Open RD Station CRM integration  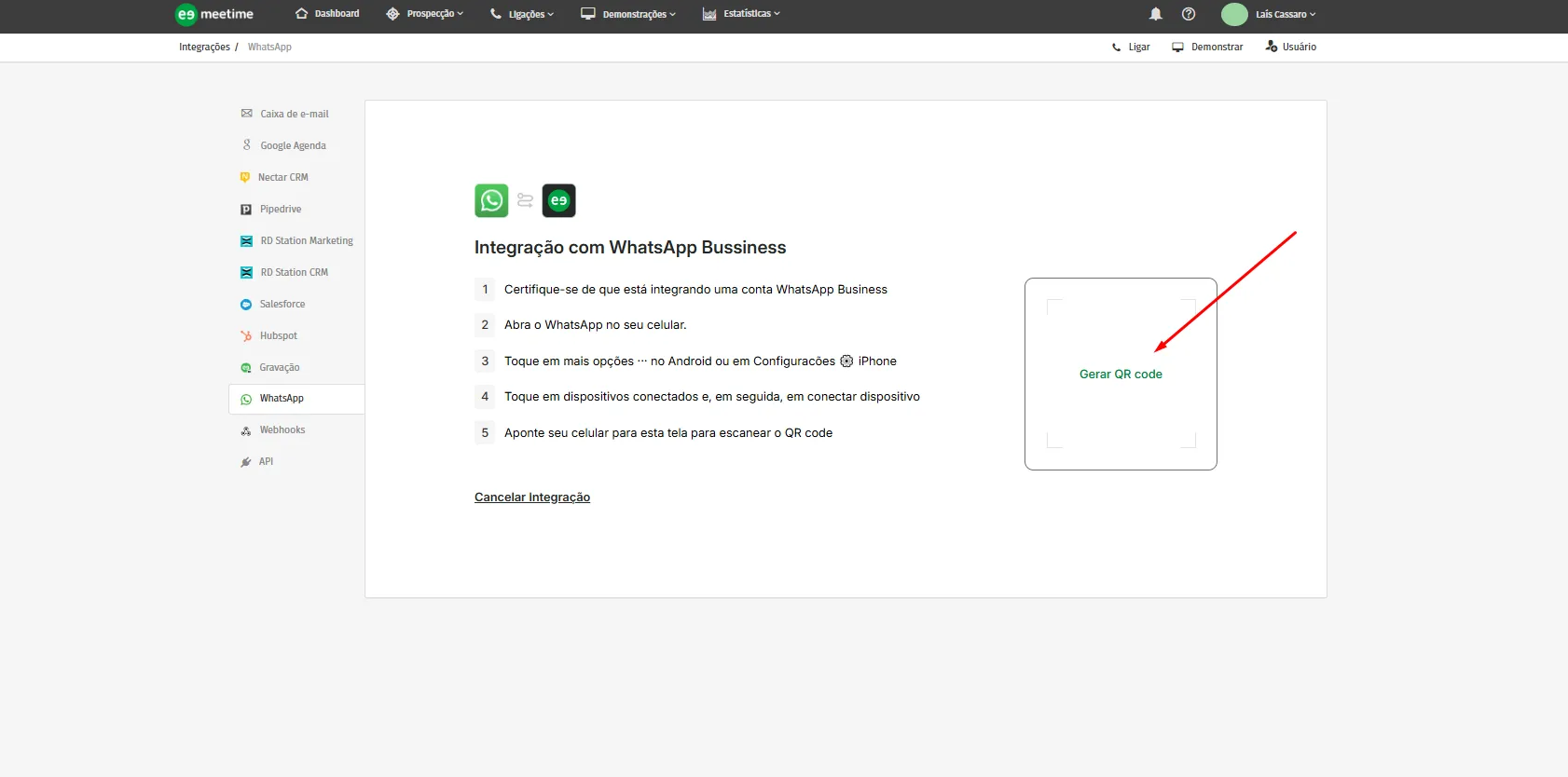click(295, 273)
